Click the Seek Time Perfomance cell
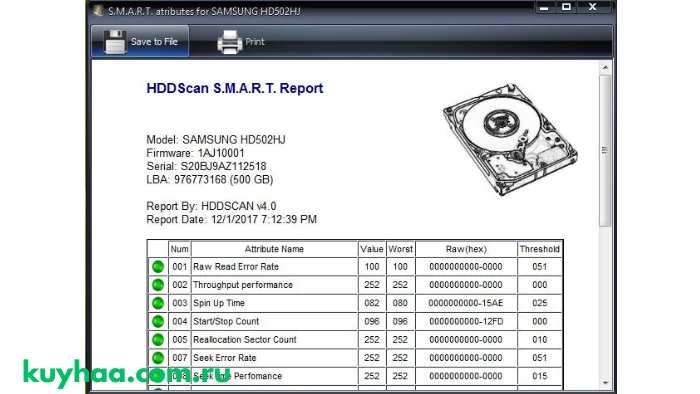Screen dimensions: 700x394 (274, 376)
